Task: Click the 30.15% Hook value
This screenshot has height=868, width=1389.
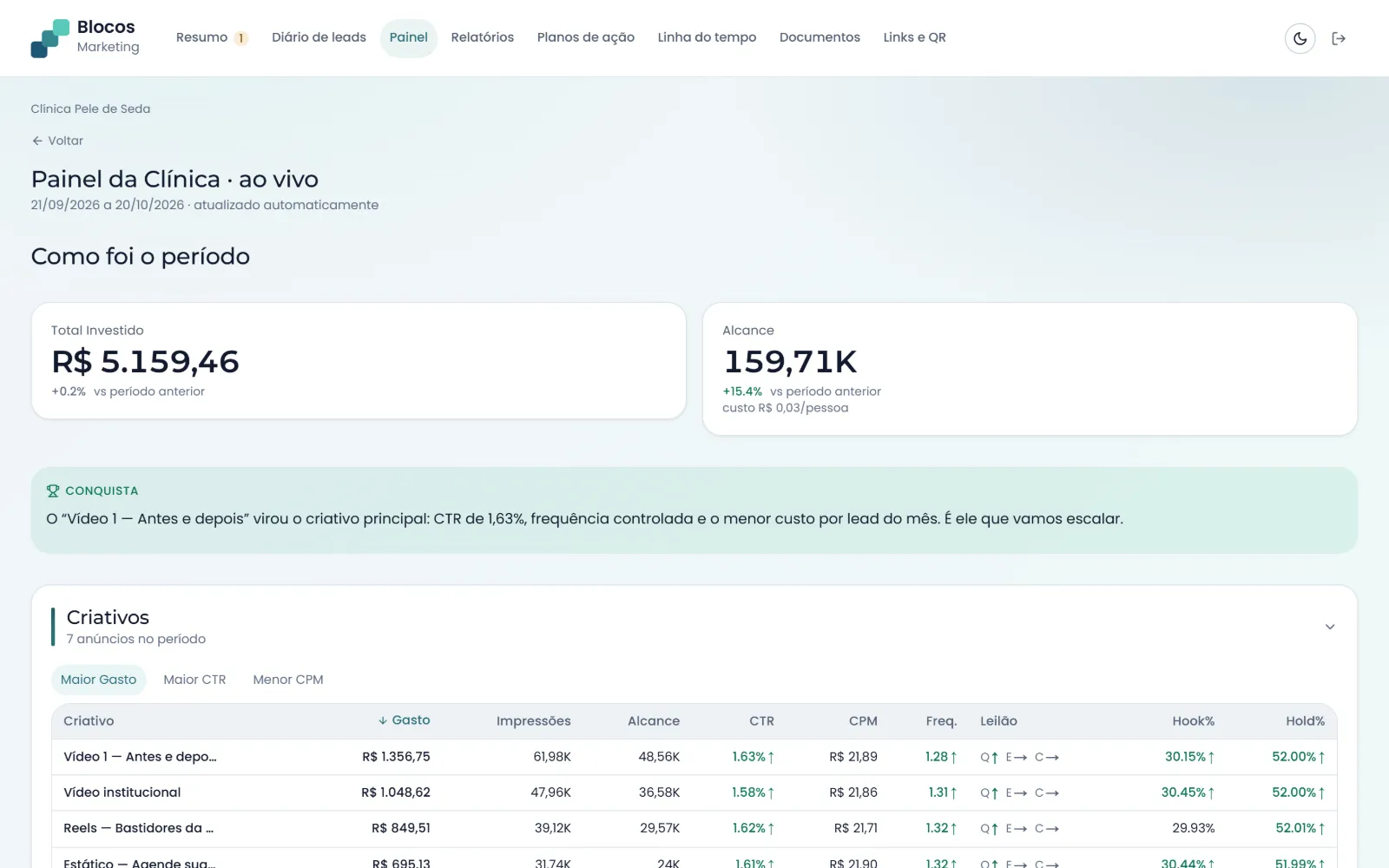Action: pos(1189,757)
